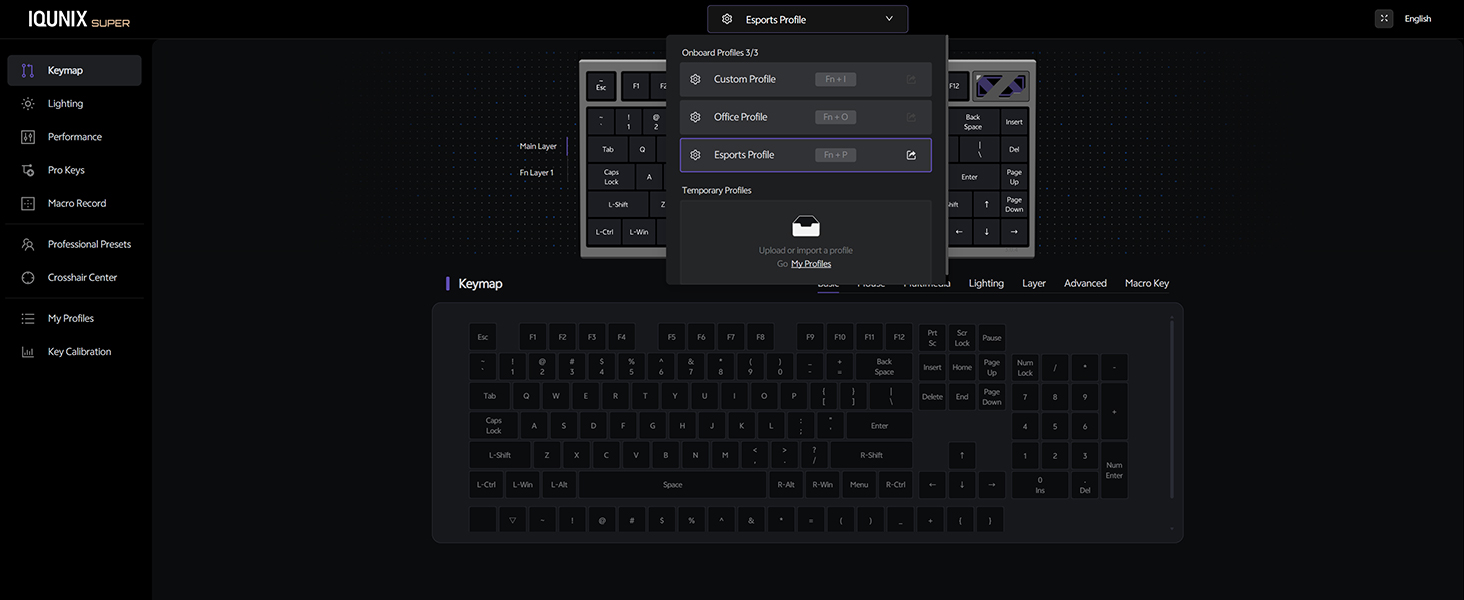Select Custom Profile from onboard profiles
Screen dimensions: 1464x600
[x=806, y=79]
